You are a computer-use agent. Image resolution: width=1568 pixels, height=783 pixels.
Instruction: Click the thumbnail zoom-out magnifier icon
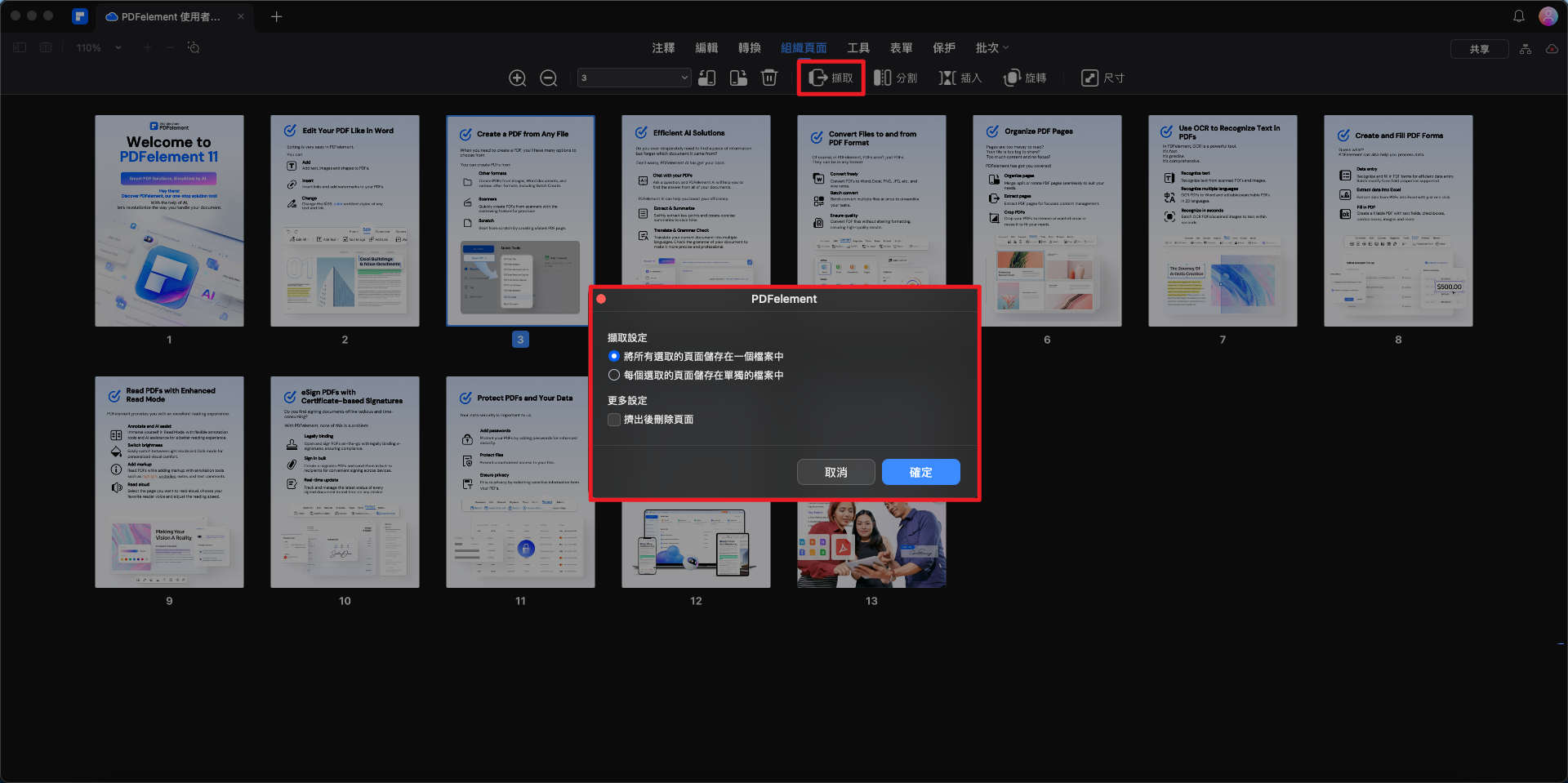549,78
